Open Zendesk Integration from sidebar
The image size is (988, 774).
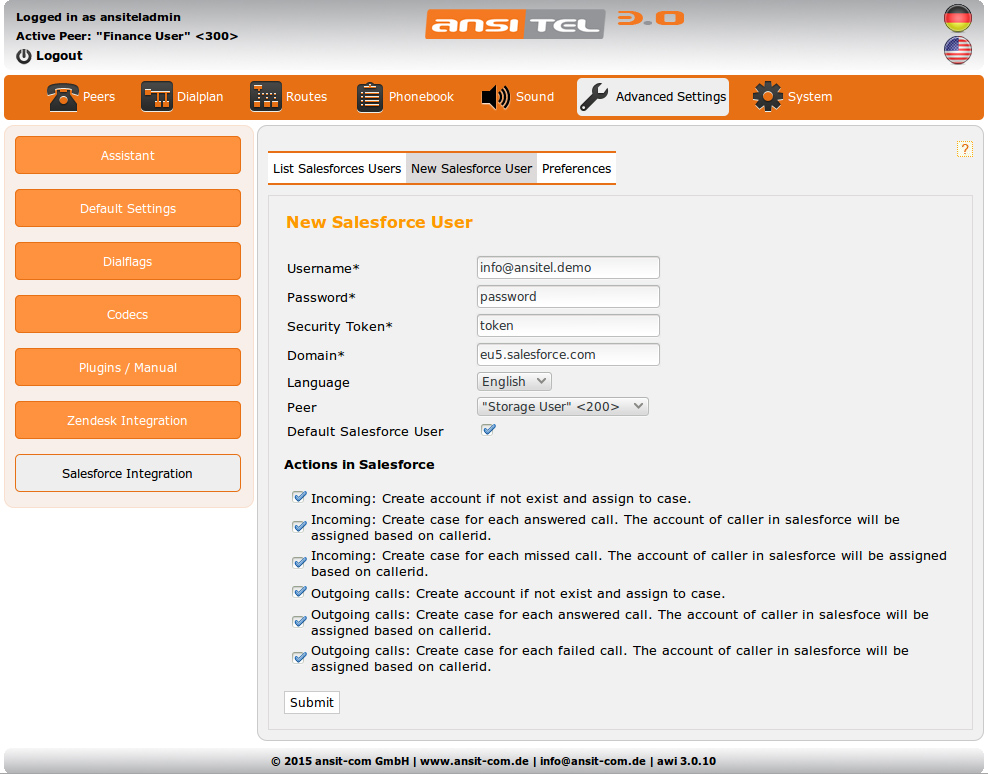pos(128,421)
